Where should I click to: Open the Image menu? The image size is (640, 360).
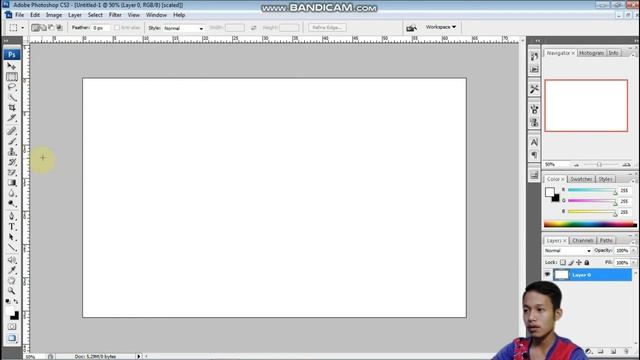pyautogui.click(x=53, y=15)
